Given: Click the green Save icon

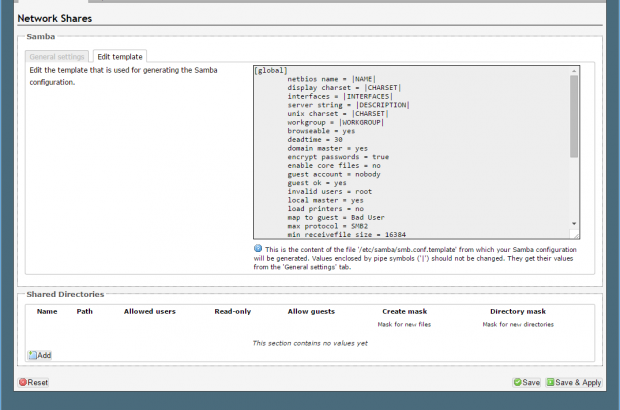Looking at the screenshot, I should point(518,382).
